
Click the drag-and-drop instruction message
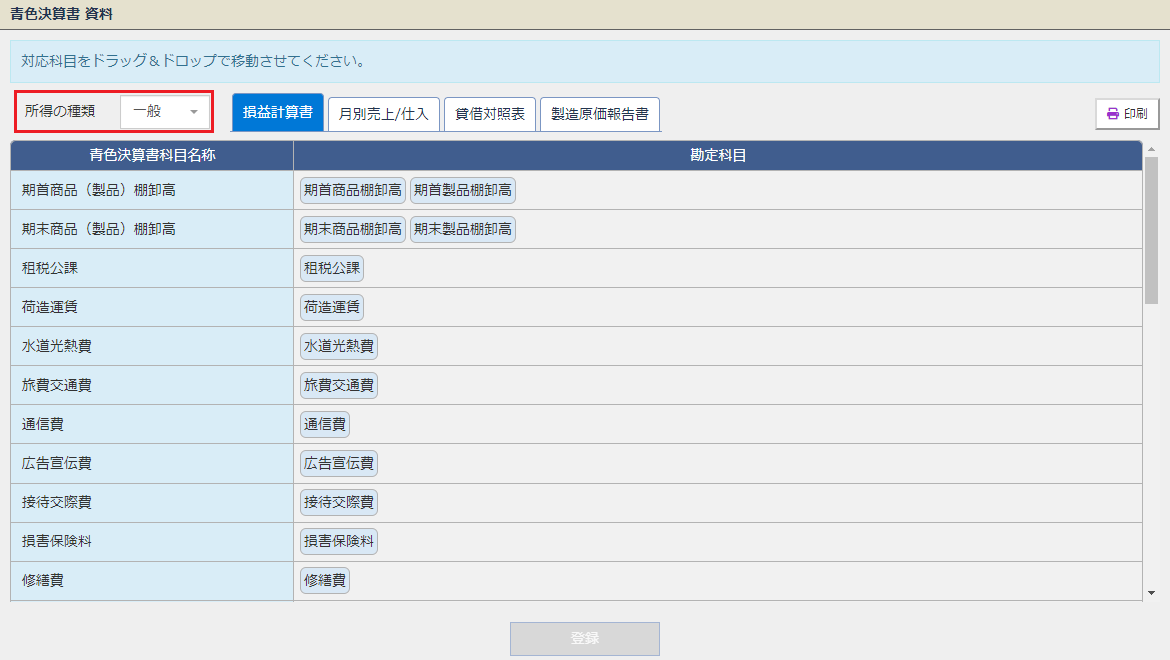(193, 61)
